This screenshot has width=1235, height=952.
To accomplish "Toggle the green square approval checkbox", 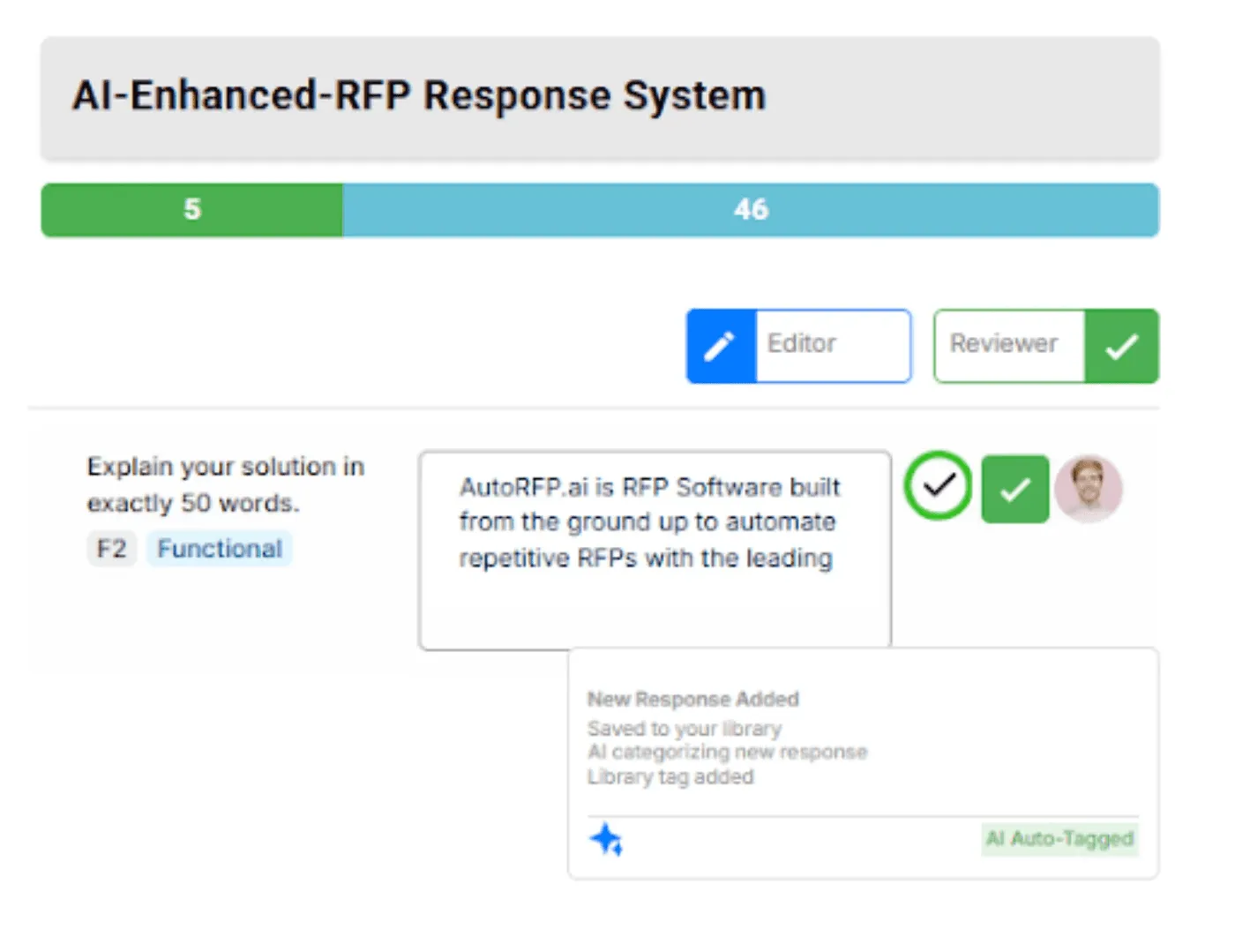I will click(x=1015, y=489).
